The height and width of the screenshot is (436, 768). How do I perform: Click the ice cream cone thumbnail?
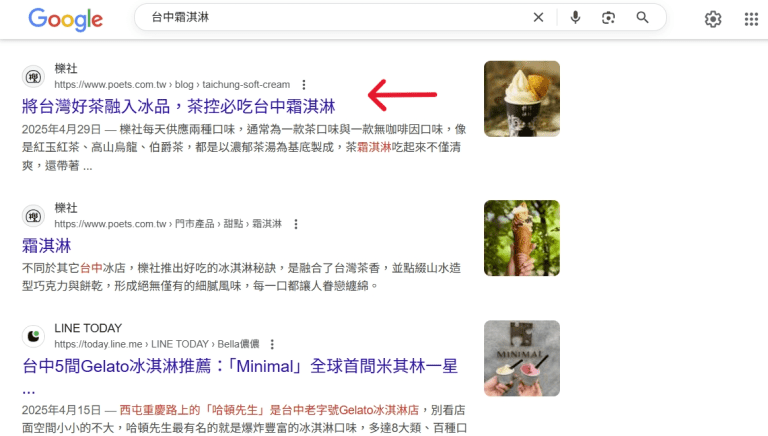(522, 238)
